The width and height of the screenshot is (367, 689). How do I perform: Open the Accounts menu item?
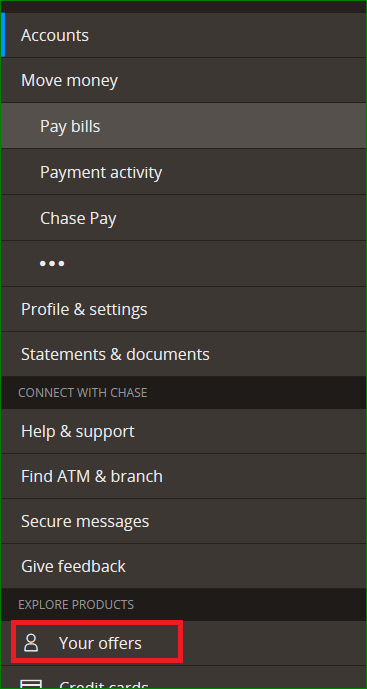pos(184,35)
